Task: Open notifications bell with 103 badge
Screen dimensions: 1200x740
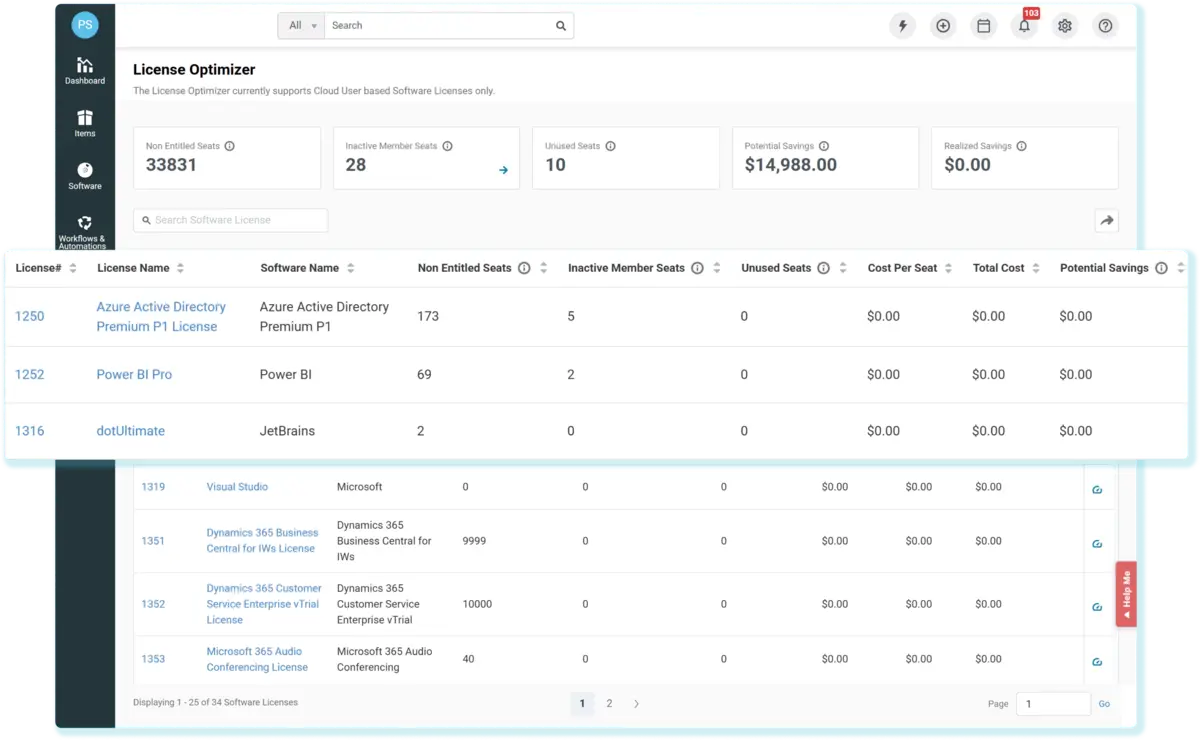Action: 1024,26
